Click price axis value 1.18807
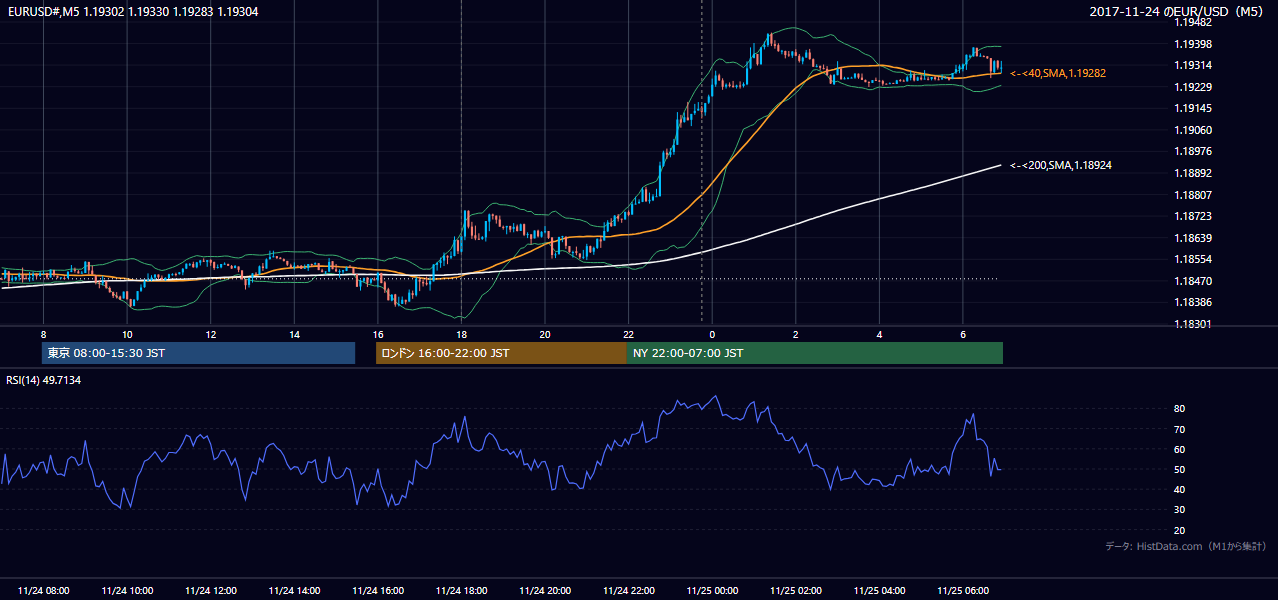This screenshot has width=1278, height=600. [x=1193, y=195]
